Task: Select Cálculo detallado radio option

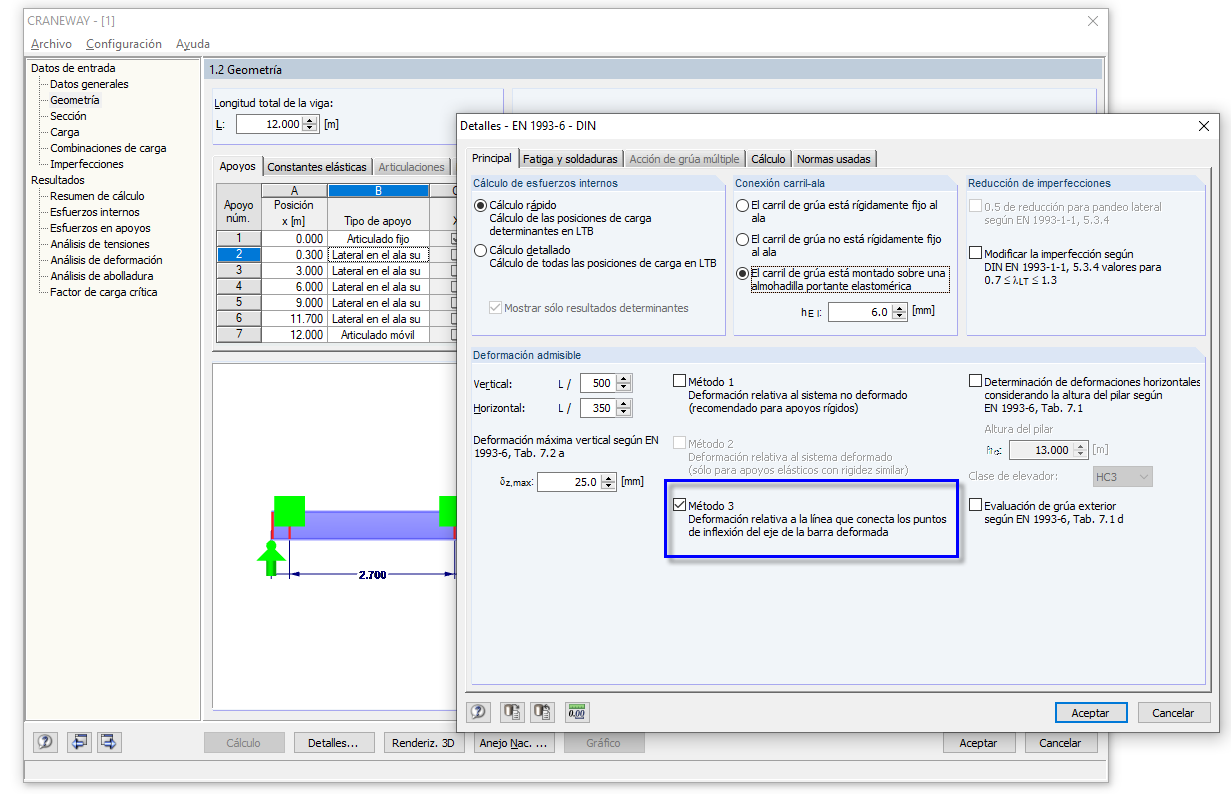Action: [481, 250]
